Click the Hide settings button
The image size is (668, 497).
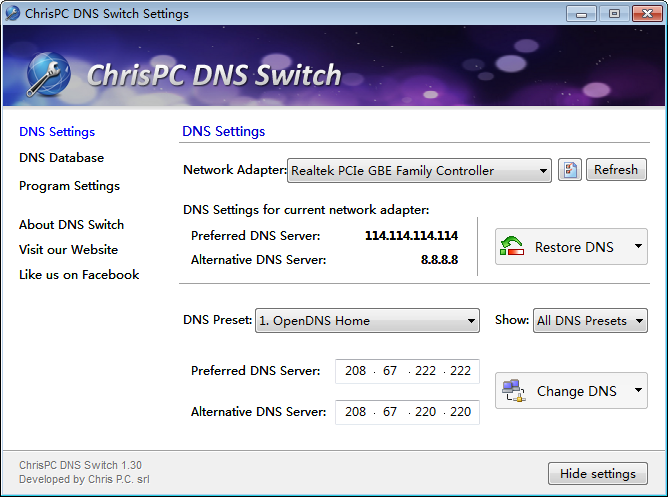(598, 474)
